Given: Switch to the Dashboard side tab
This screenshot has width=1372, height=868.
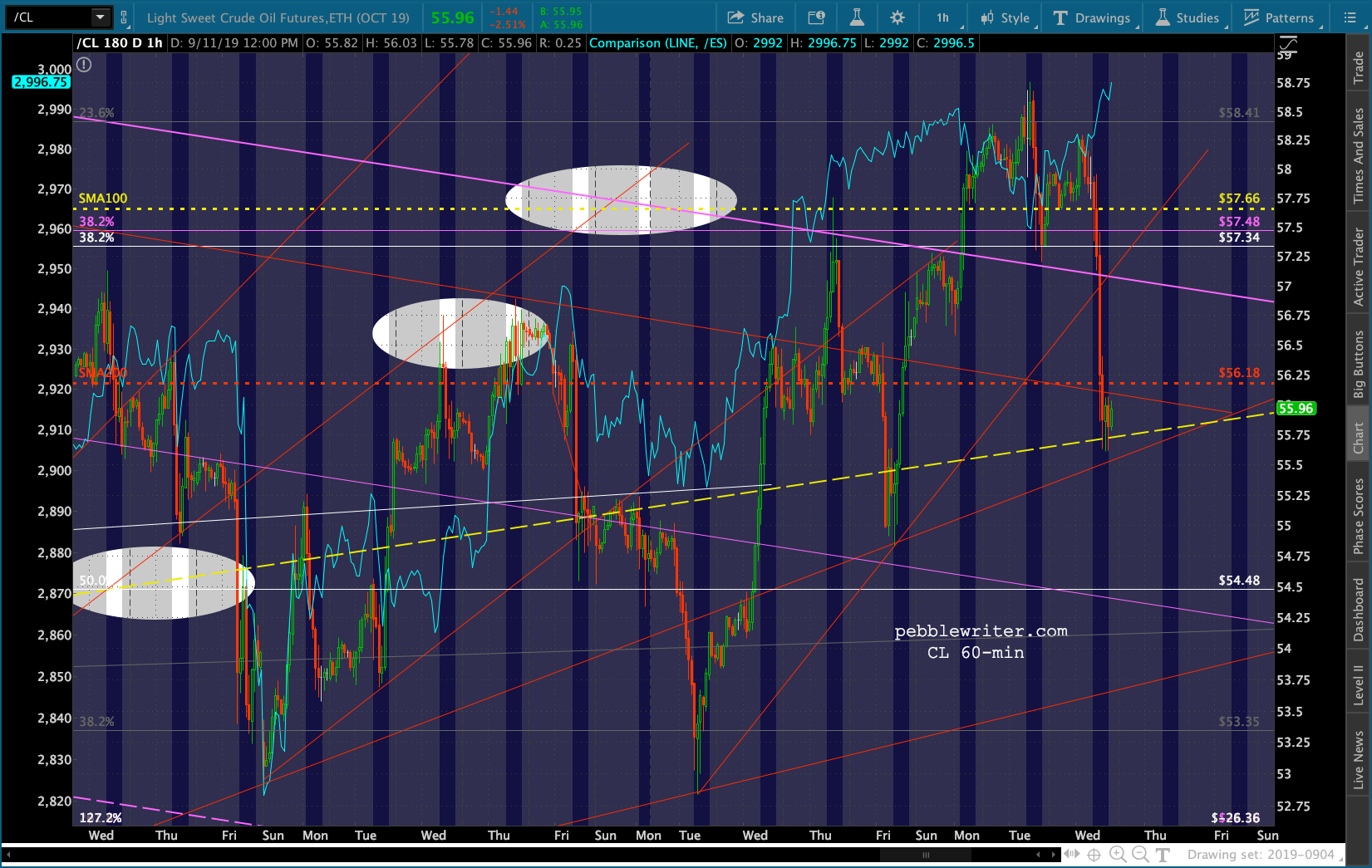Looking at the screenshot, I should point(1359,610).
